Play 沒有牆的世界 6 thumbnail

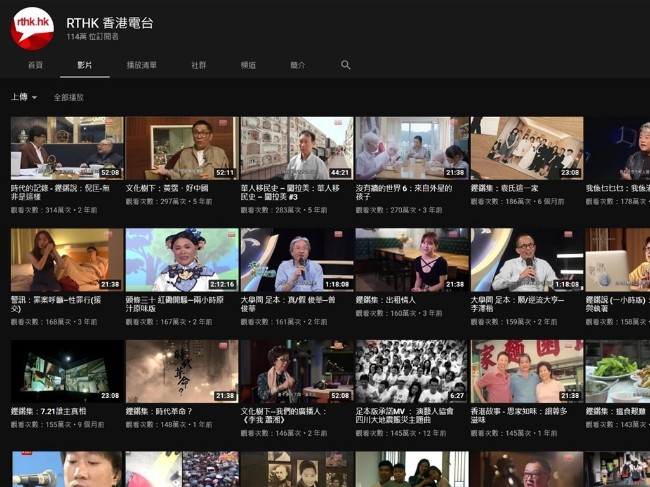click(x=412, y=148)
